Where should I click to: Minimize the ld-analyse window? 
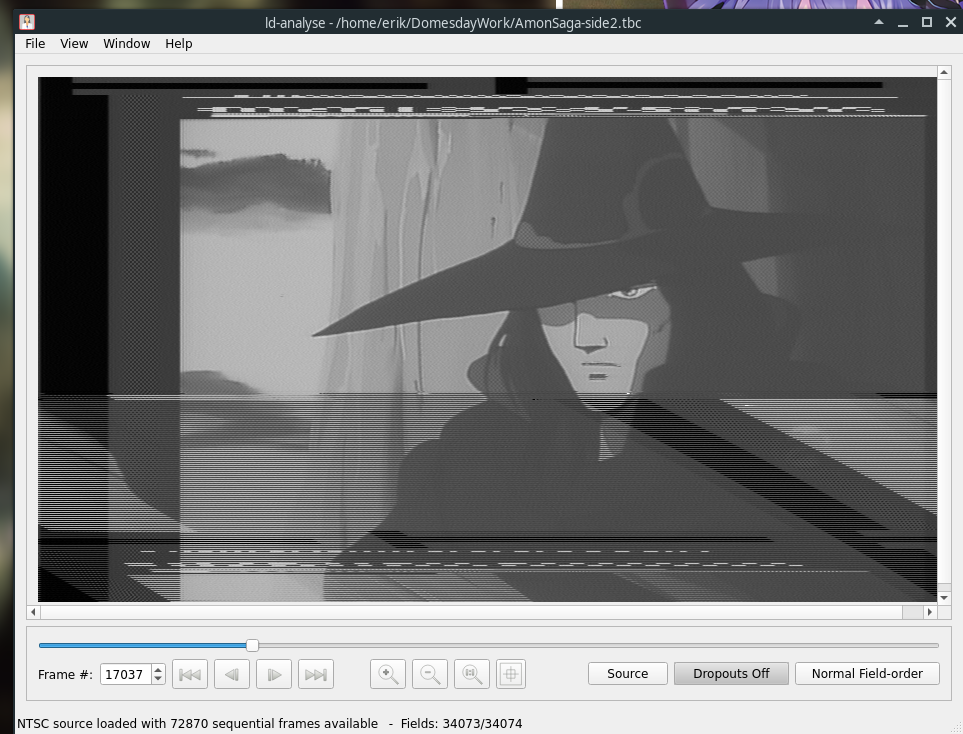903,23
